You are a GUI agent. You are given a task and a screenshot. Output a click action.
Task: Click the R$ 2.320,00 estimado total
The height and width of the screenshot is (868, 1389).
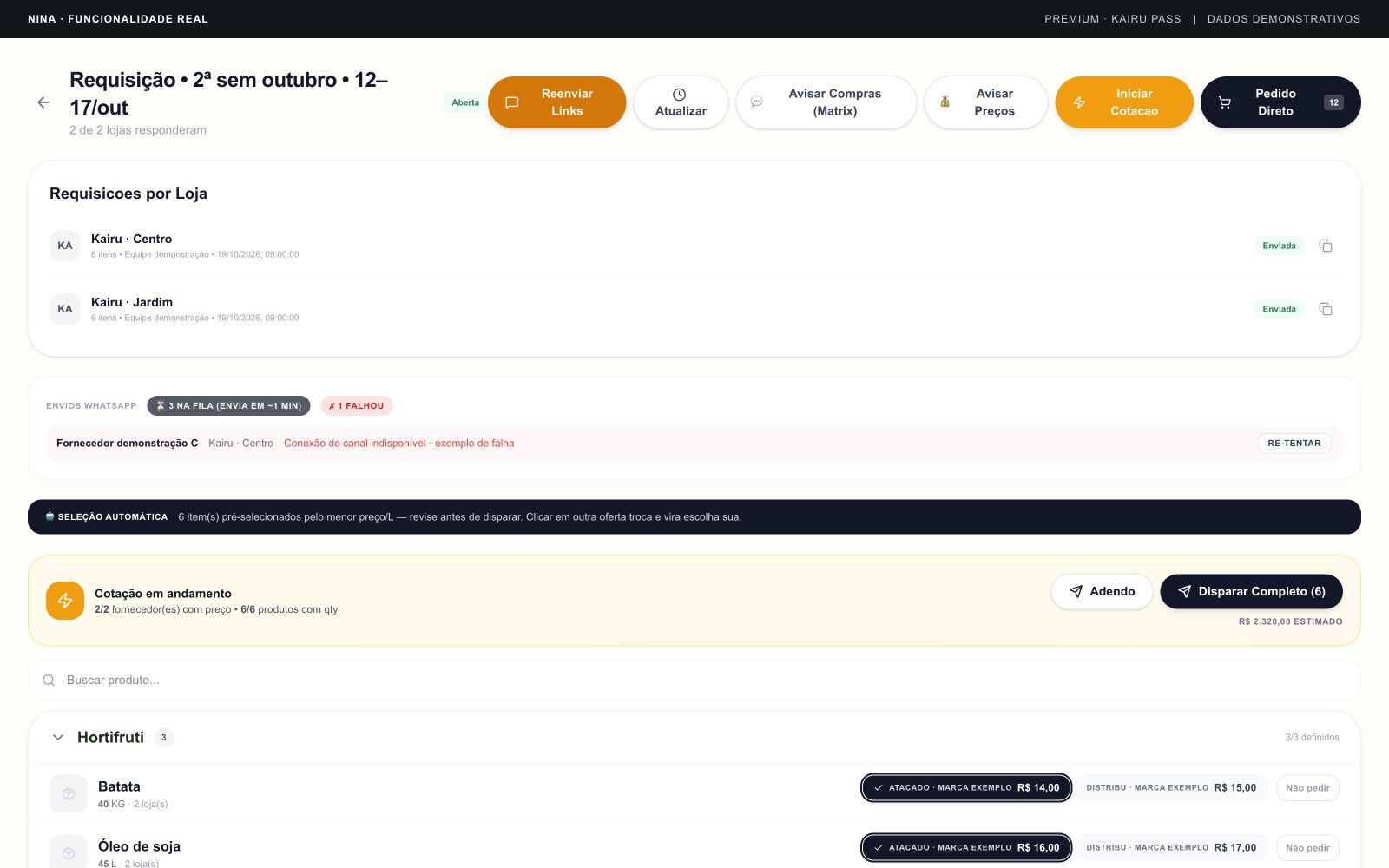tap(1290, 621)
